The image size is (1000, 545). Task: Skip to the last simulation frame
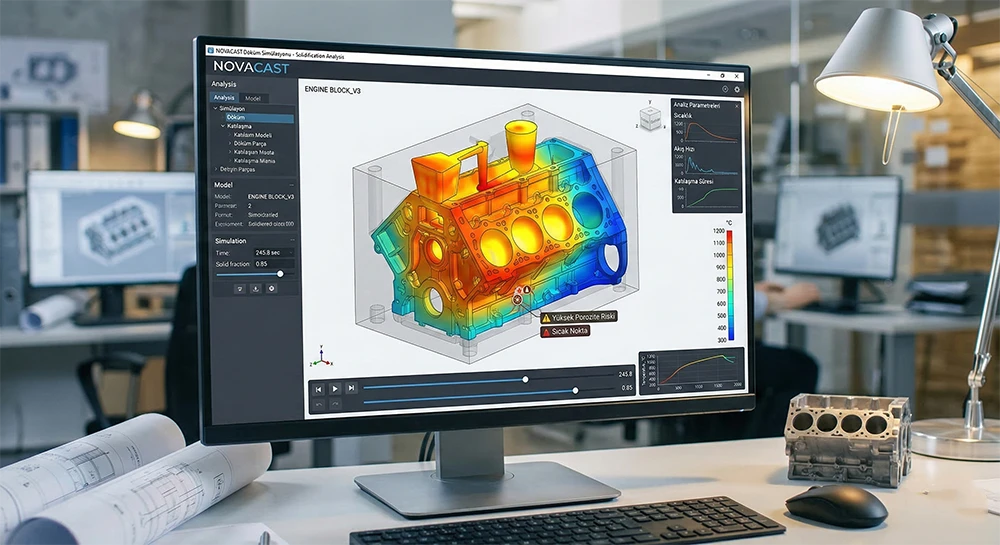(x=351, y=387)
